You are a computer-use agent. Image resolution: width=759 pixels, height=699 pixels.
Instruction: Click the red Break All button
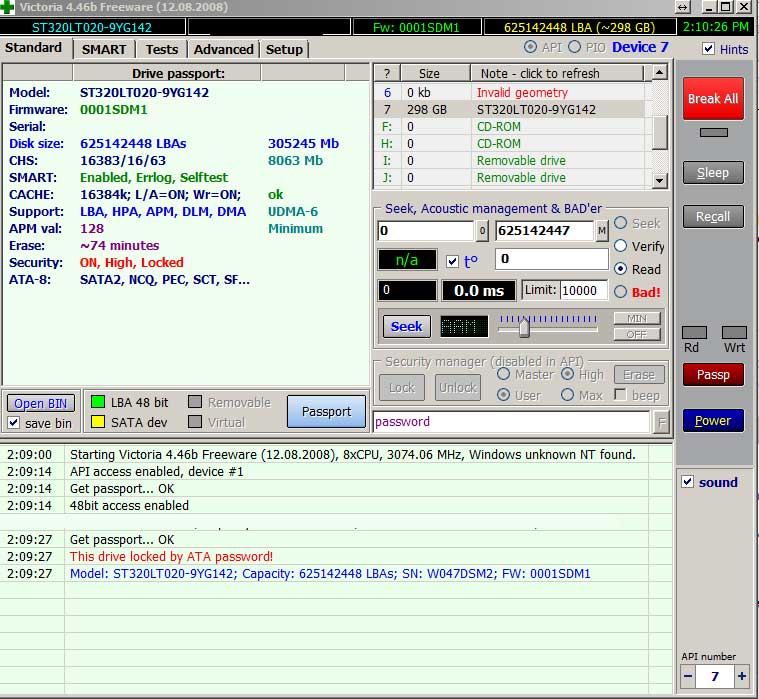[x=713, y=98]
